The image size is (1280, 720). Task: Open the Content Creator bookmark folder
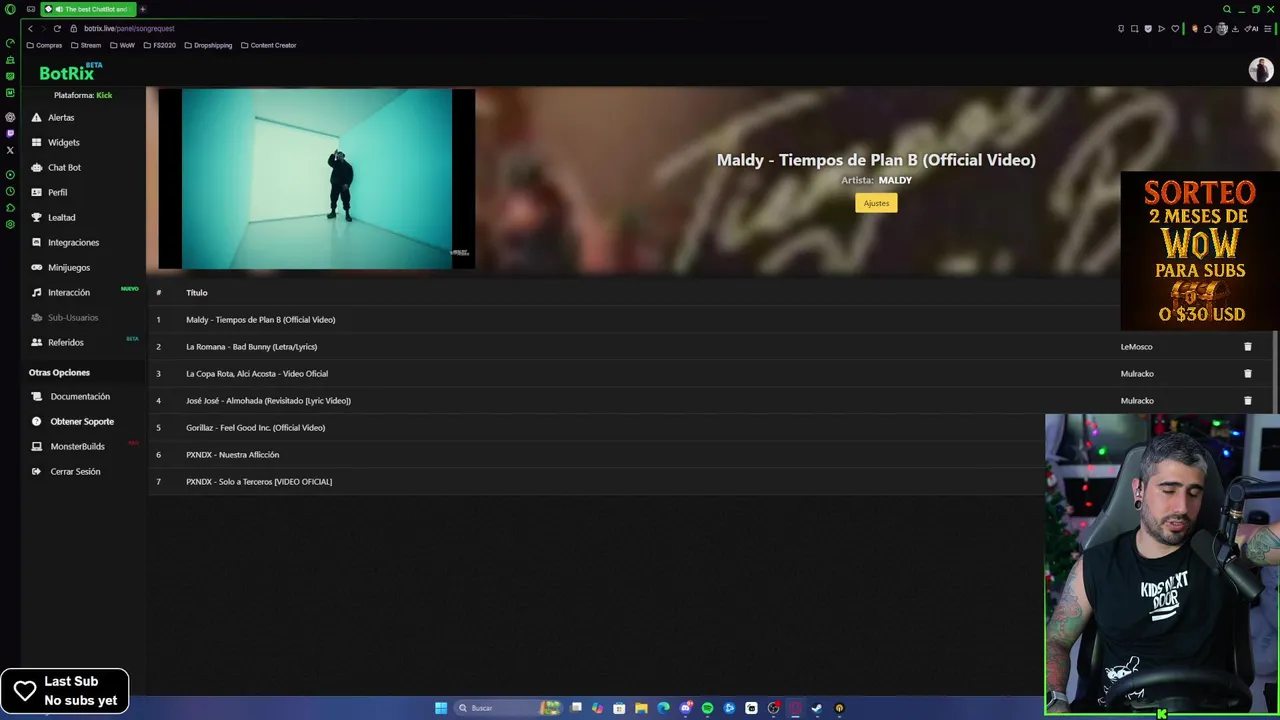point(268,45)
